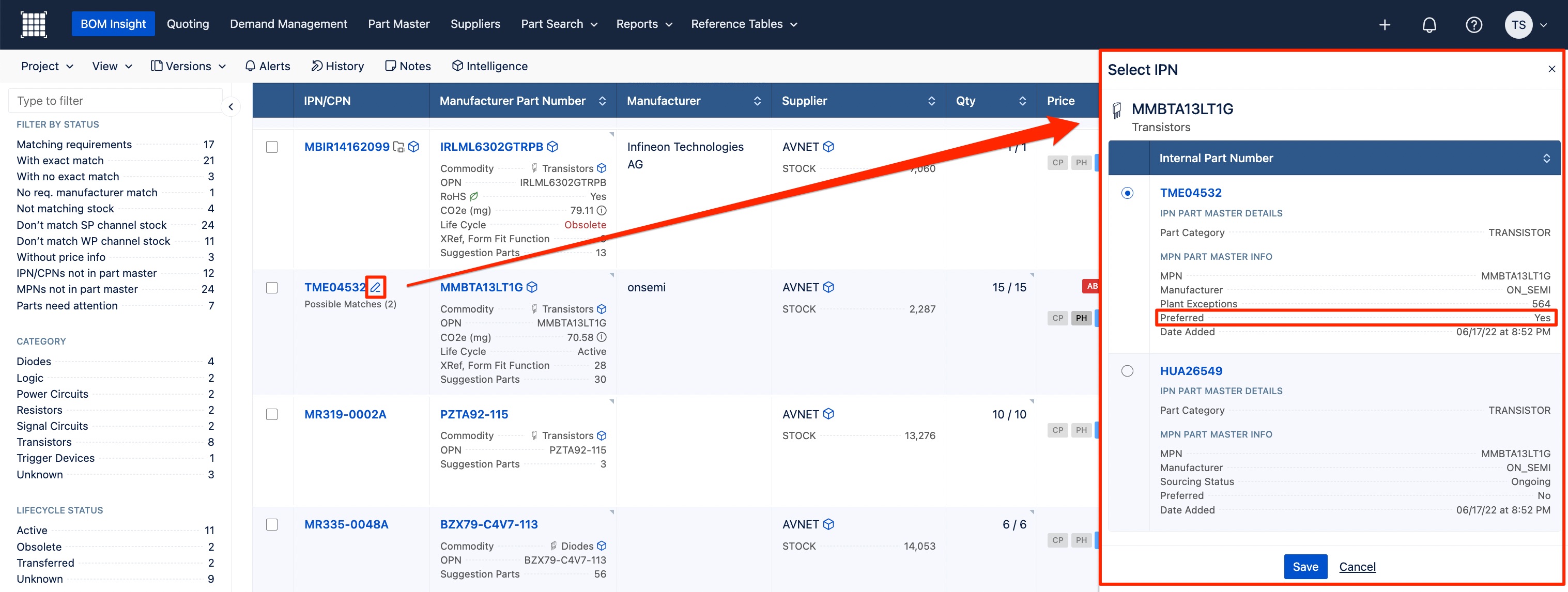Open Notes in the toolbar
The width and height of the screenshot is (1568, 592).
pyautogui.click(x=408, y=66)
